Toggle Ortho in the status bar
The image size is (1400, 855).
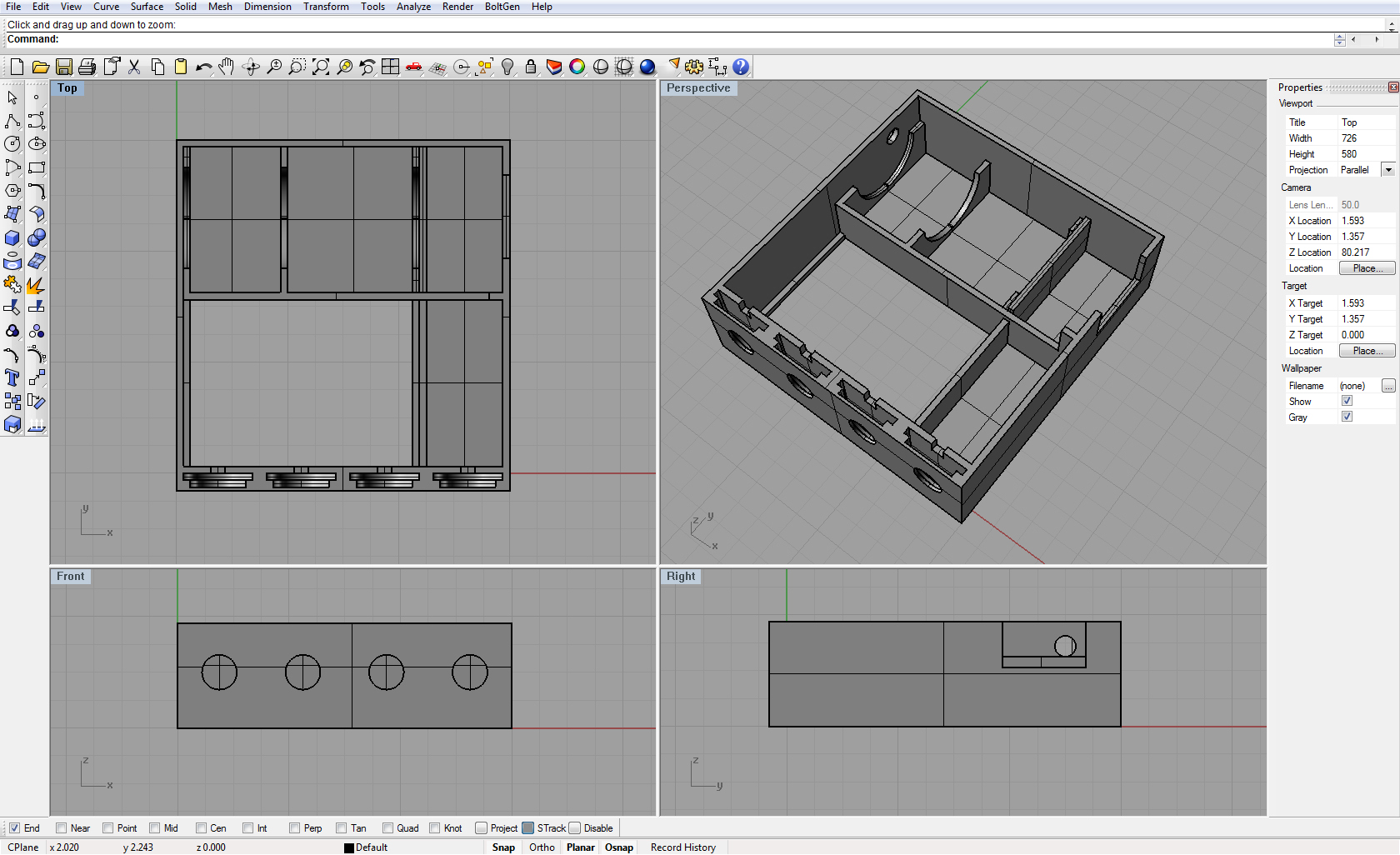click(x=542, y=847)
